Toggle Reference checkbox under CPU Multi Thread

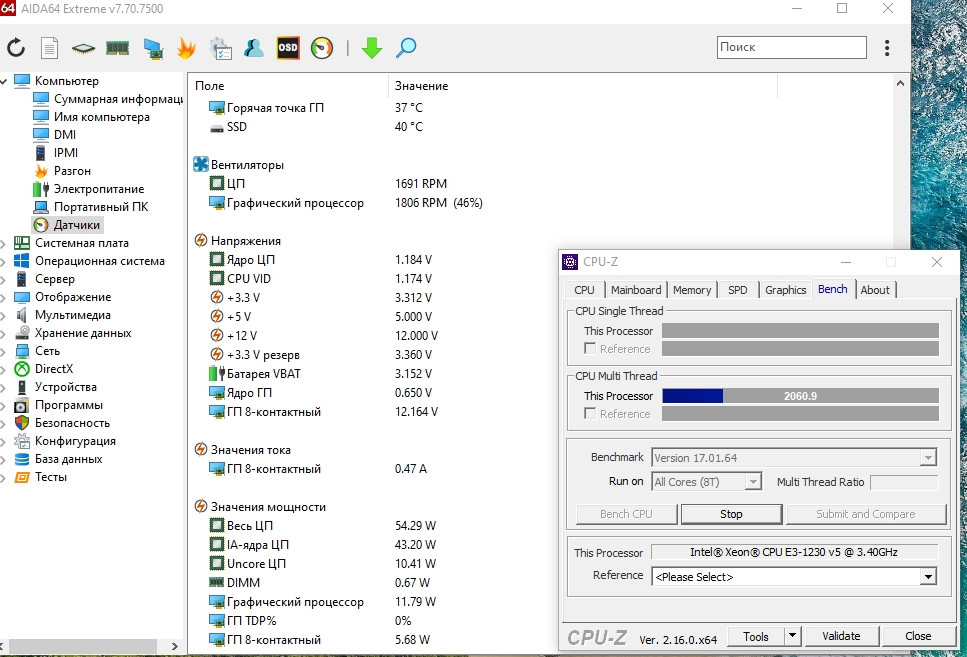[x=590, y=413]
